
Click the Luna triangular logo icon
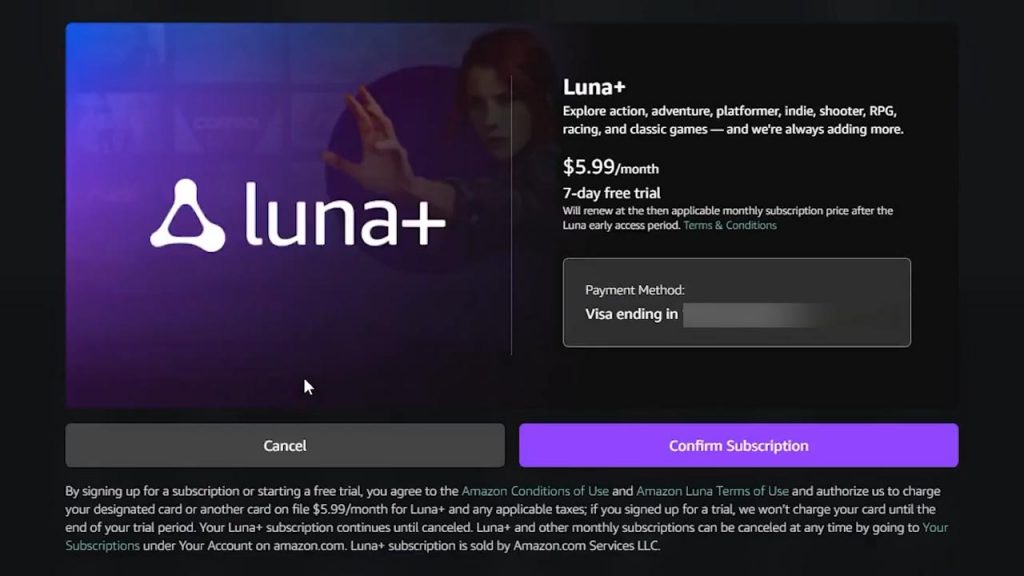(187, 215)
